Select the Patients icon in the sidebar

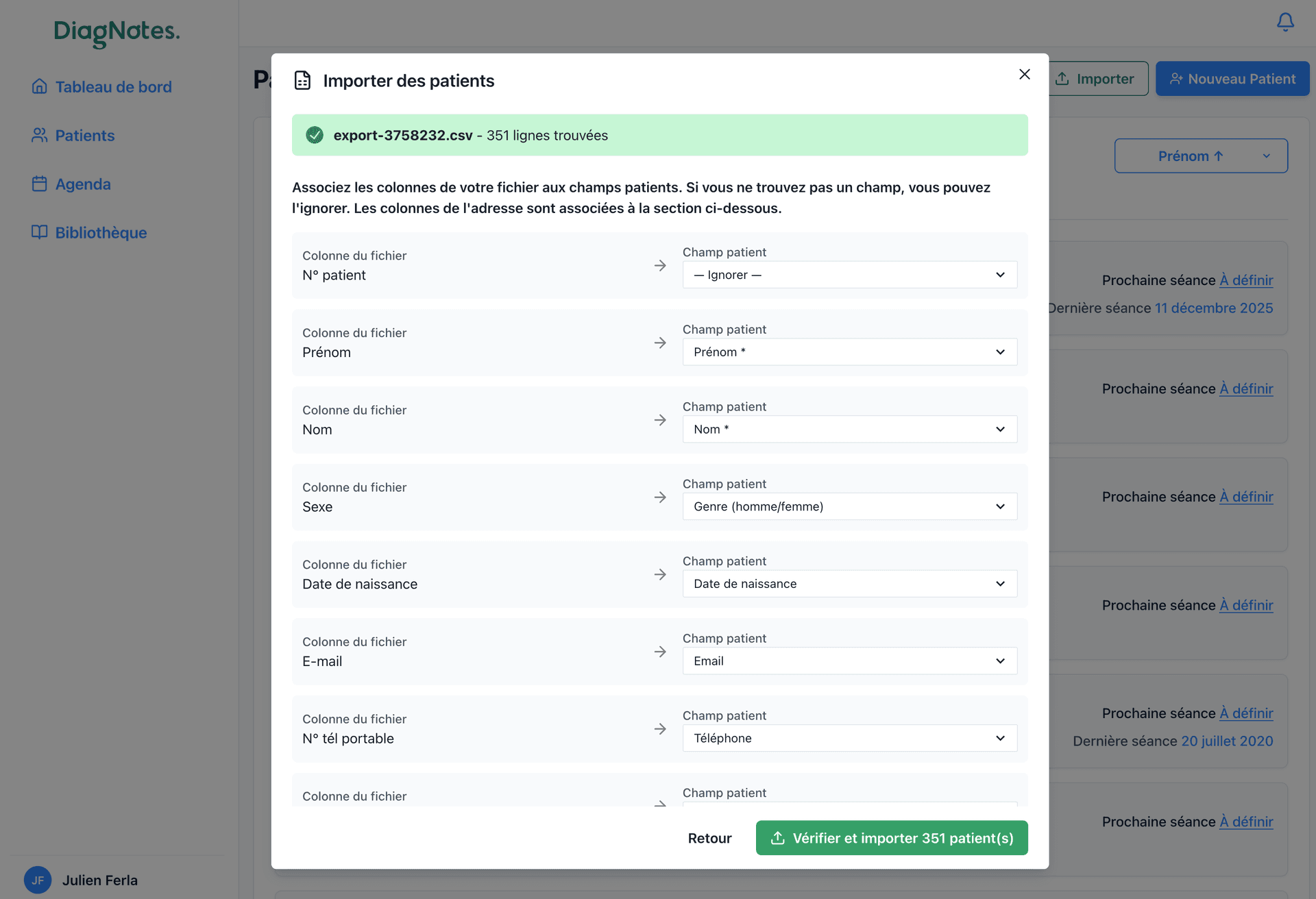click(39, 135)
